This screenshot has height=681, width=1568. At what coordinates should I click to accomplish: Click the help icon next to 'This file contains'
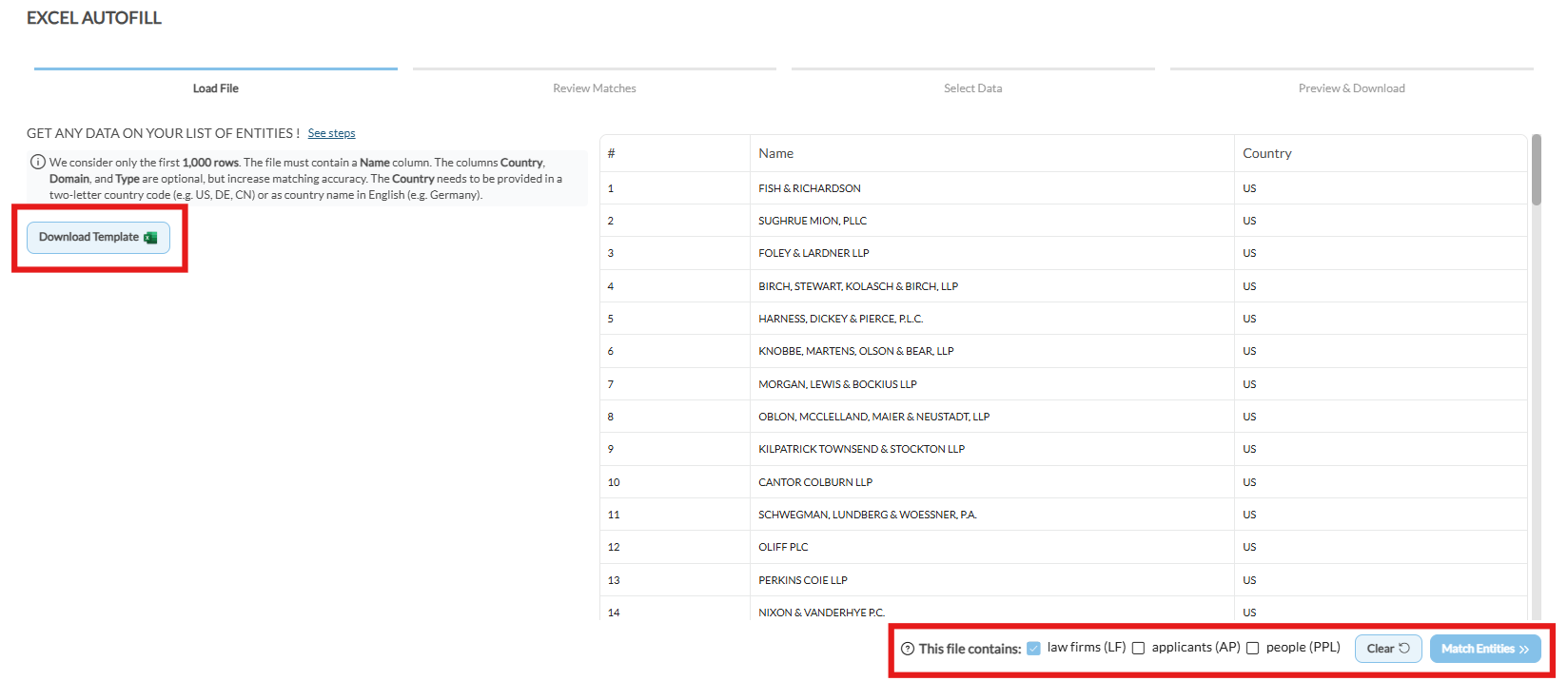point(908,649)
